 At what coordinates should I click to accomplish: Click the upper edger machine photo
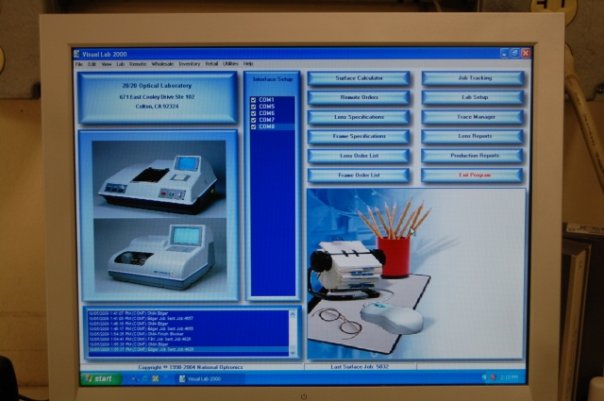coord(159,178)
